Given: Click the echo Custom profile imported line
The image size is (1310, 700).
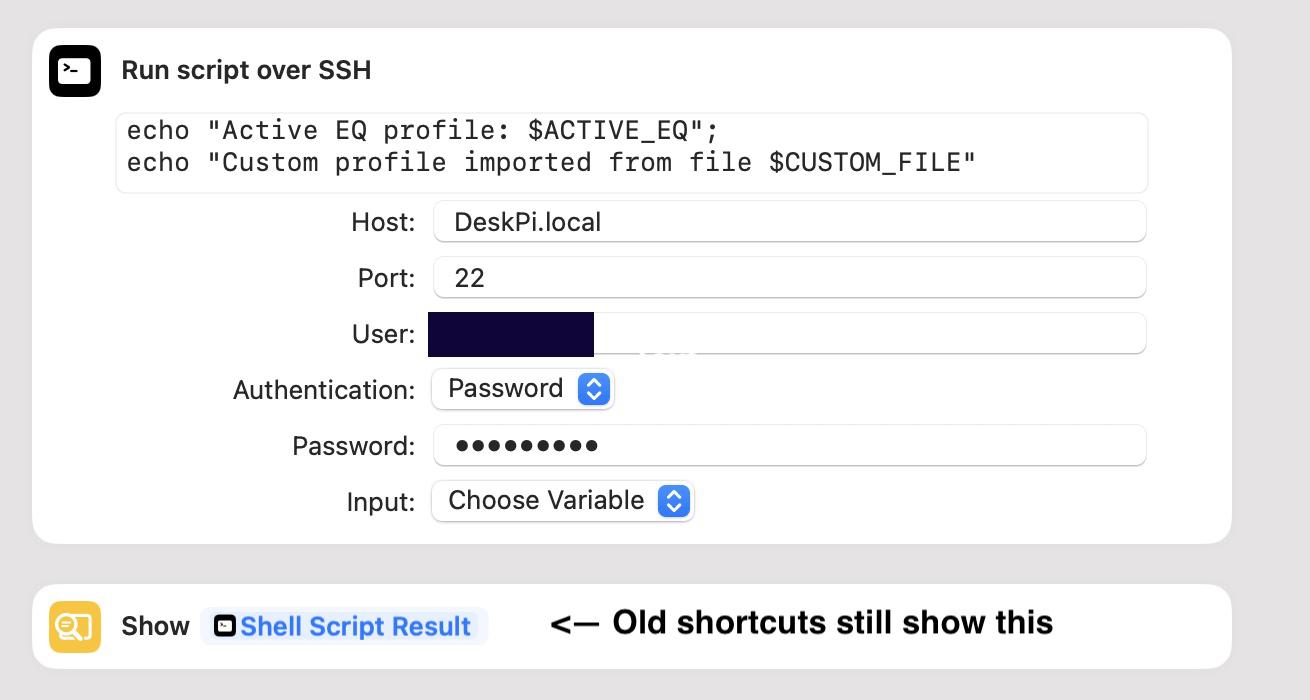Looking at the screenshot, I should 551,163.
